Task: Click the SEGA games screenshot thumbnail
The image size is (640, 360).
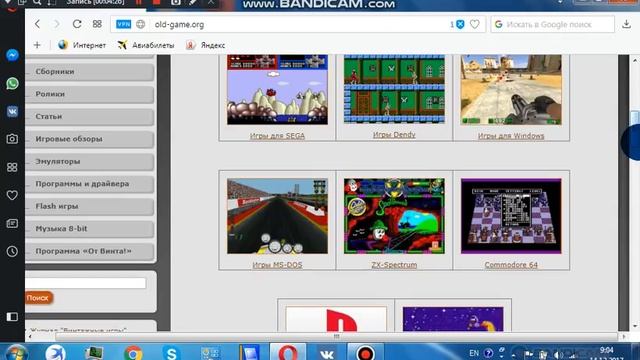Action: (x=277, y=89)
